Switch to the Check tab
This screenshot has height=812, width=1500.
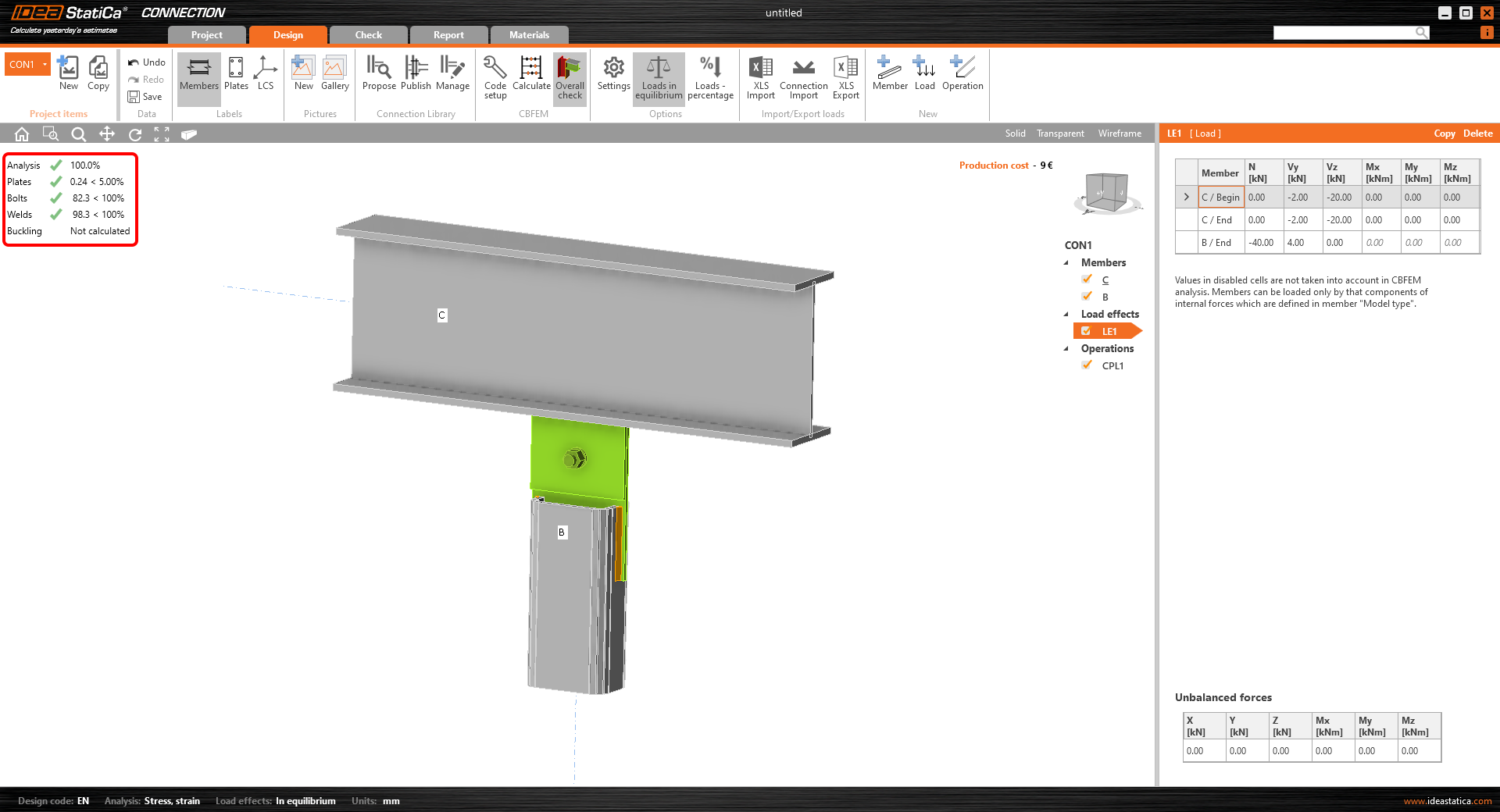click(368, 35)
